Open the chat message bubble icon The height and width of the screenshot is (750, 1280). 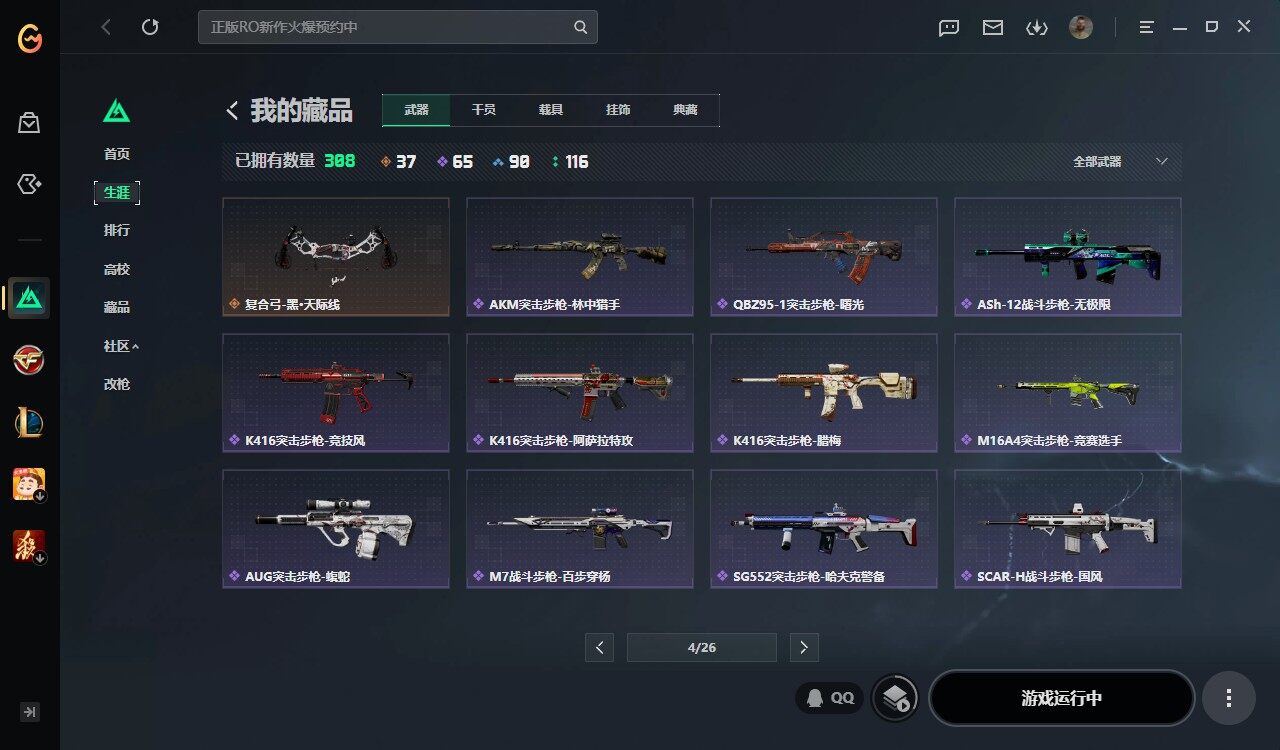tap(949, 28)
